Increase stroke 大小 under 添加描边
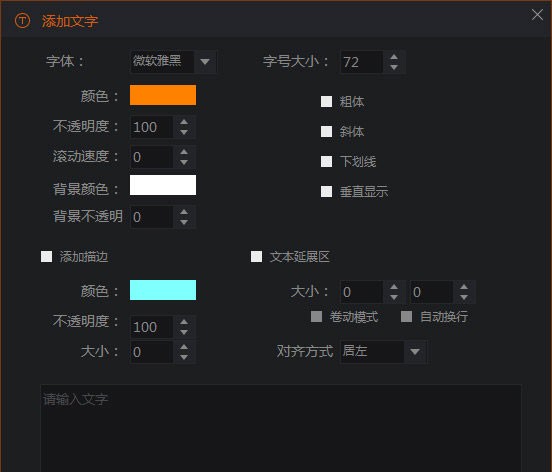The image size is (552, 472). [184, 347]
